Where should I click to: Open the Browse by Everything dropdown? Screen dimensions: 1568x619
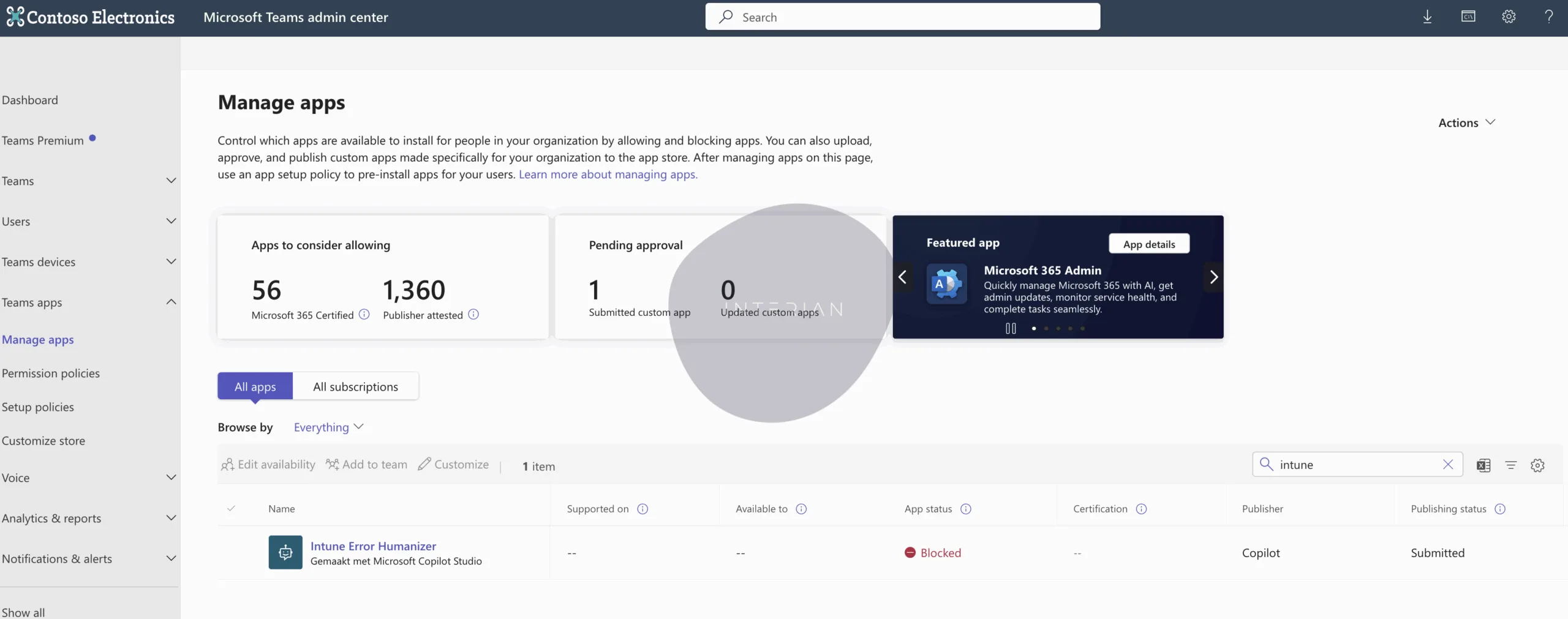pyautogui.click(x=328, y=427)
